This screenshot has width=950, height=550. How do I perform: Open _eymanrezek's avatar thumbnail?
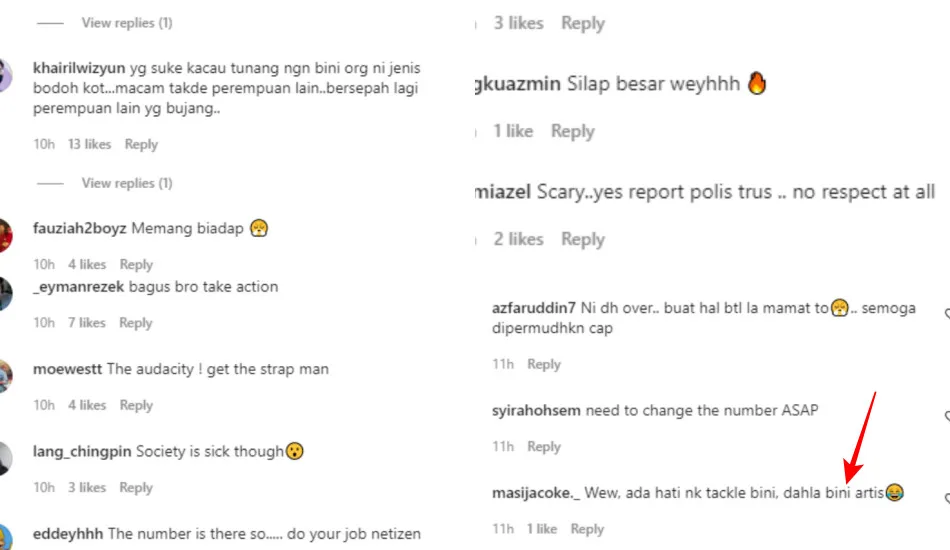(x=5, y=294)
